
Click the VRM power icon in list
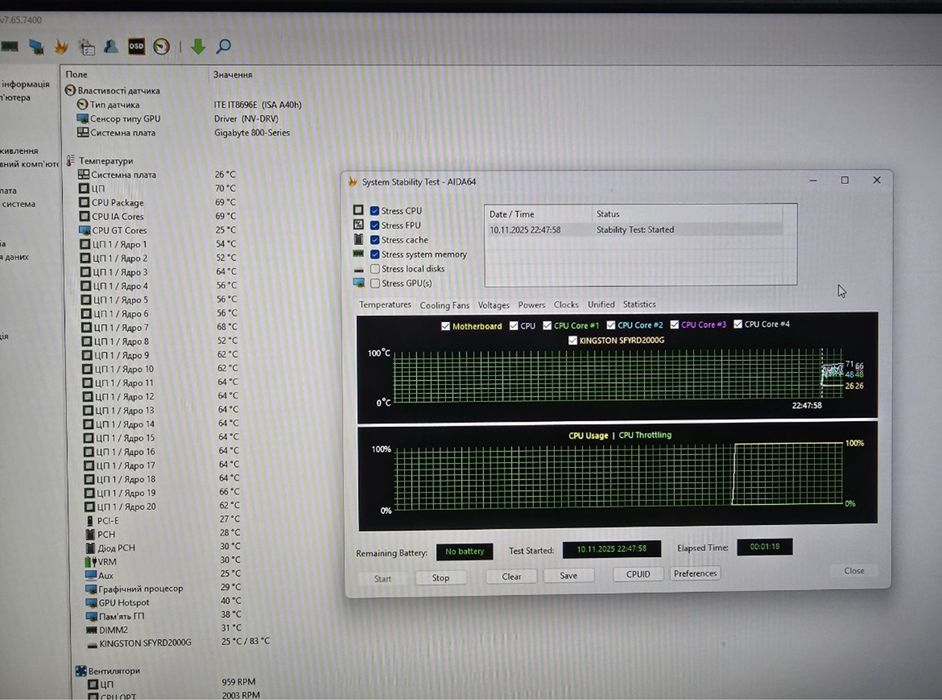point(91,562)
